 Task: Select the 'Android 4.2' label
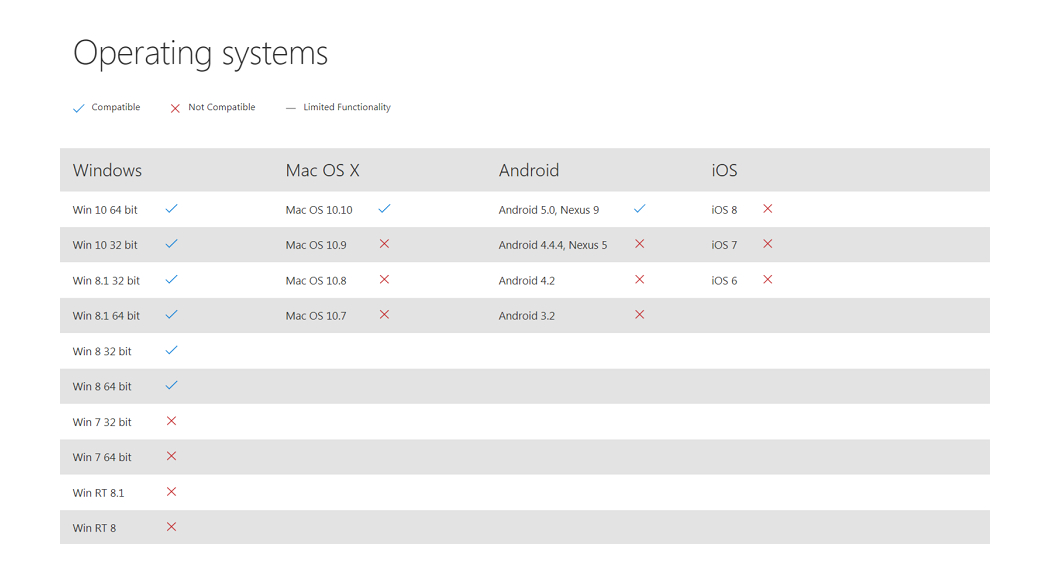point(527,281)
